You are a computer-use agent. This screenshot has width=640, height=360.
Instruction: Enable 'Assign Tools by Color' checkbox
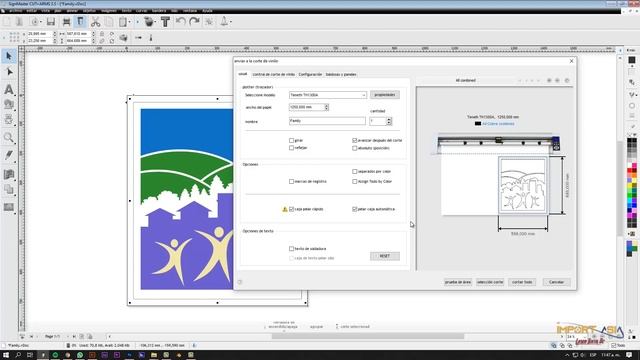click(x=355, y=181)
